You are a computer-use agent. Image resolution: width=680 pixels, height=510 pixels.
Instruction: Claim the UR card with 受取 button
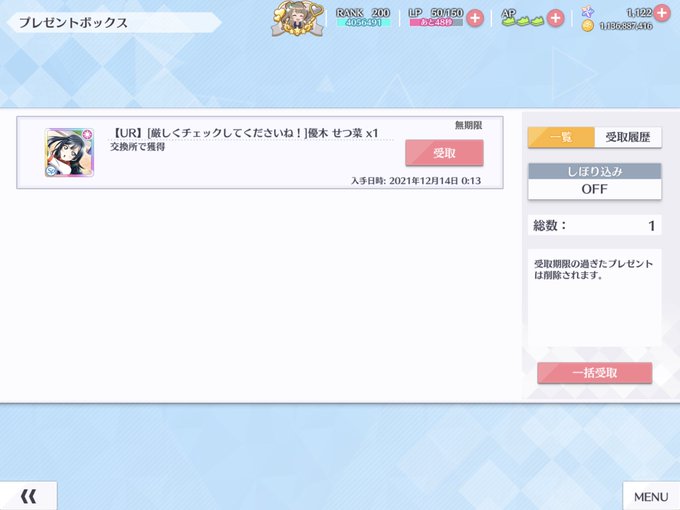(444, 153)
